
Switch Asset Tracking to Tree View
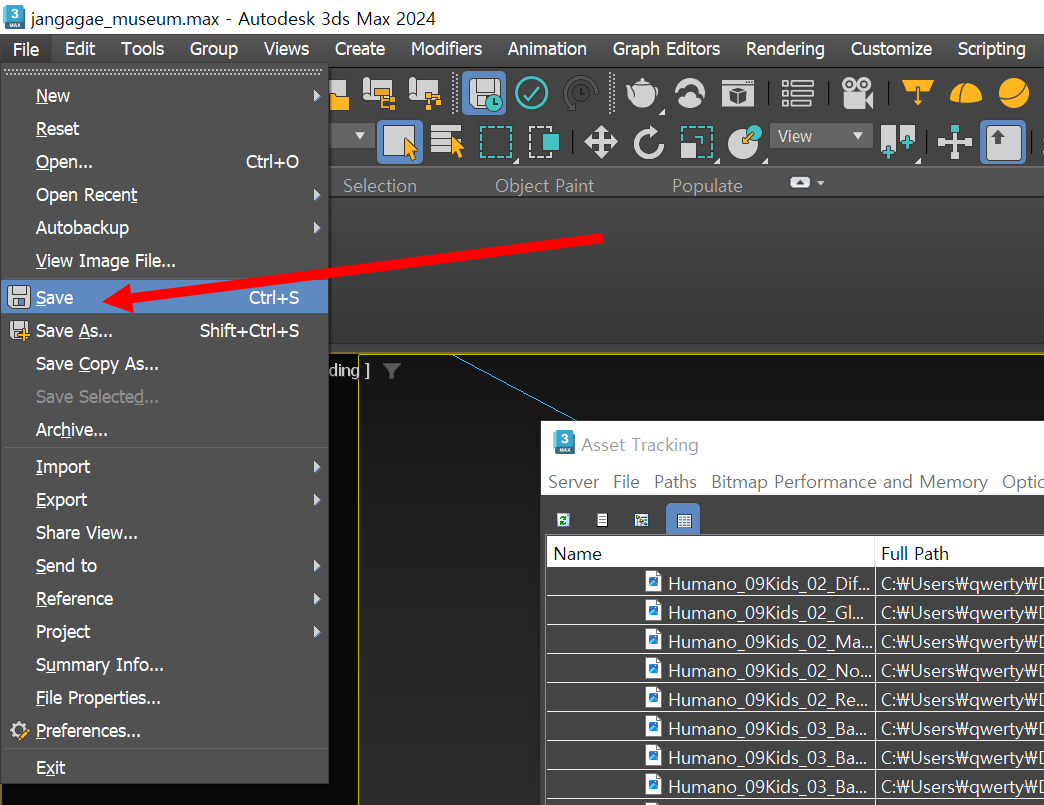coord(641,520)
